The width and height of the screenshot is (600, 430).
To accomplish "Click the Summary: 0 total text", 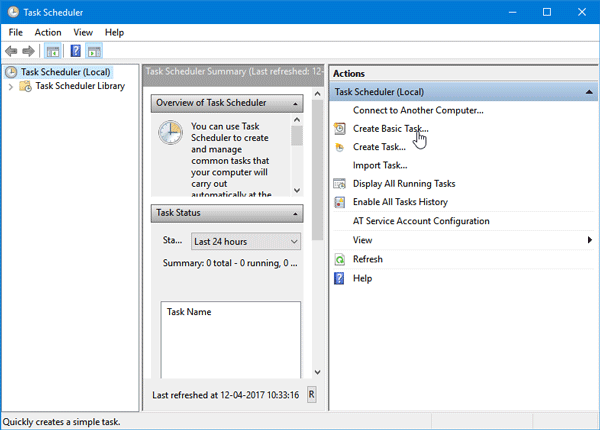I will (230, 263).
